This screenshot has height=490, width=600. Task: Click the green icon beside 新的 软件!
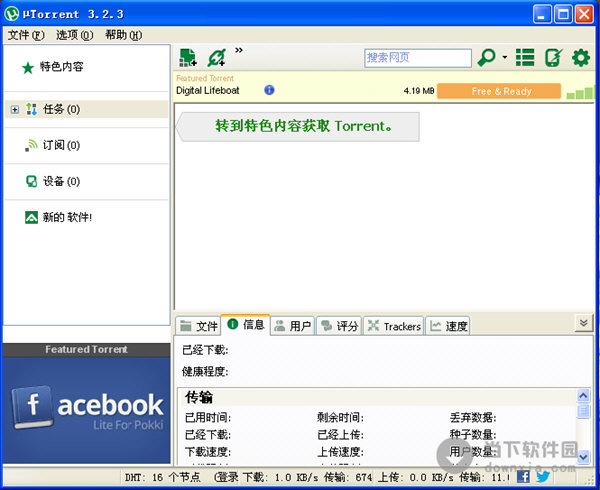pyautogui.click(x=31, y=217)
